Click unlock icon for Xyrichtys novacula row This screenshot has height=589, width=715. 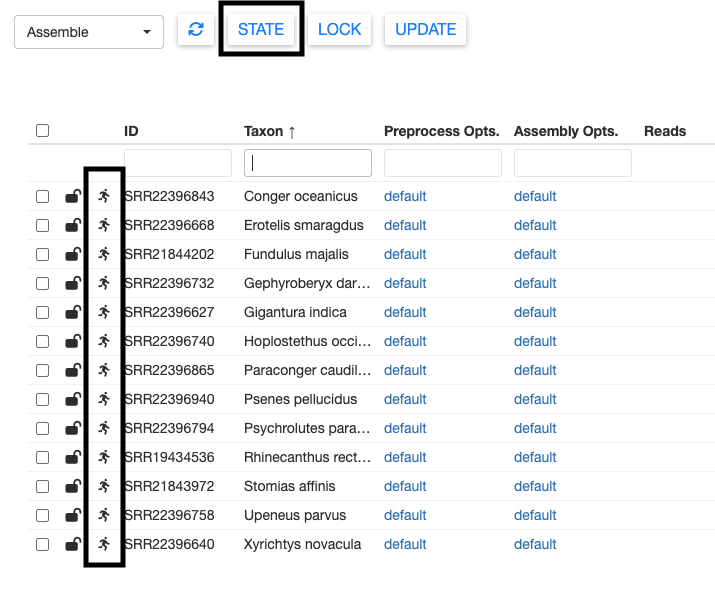(73, 544)
